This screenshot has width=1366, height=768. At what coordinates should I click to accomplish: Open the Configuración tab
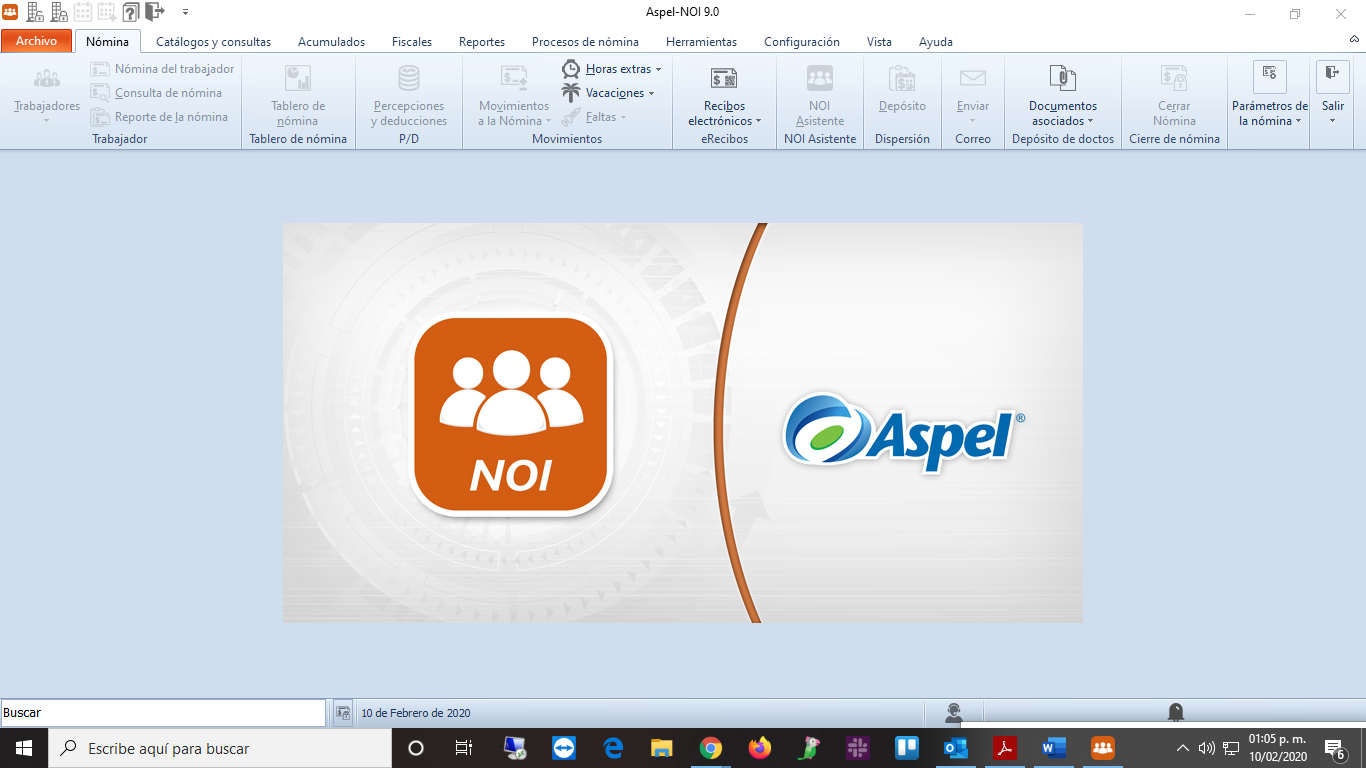802,42
